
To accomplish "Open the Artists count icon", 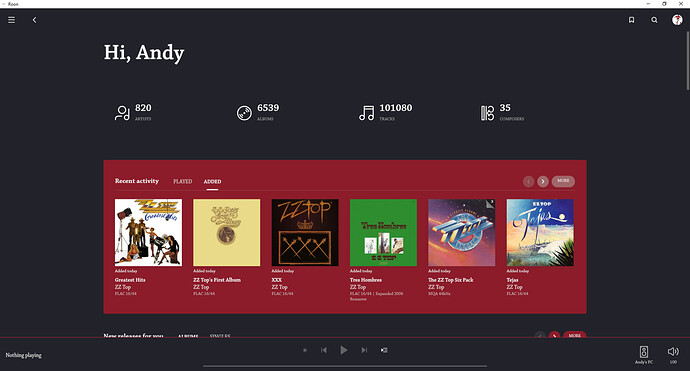I will pyautogui.click(x=122, y=113).
